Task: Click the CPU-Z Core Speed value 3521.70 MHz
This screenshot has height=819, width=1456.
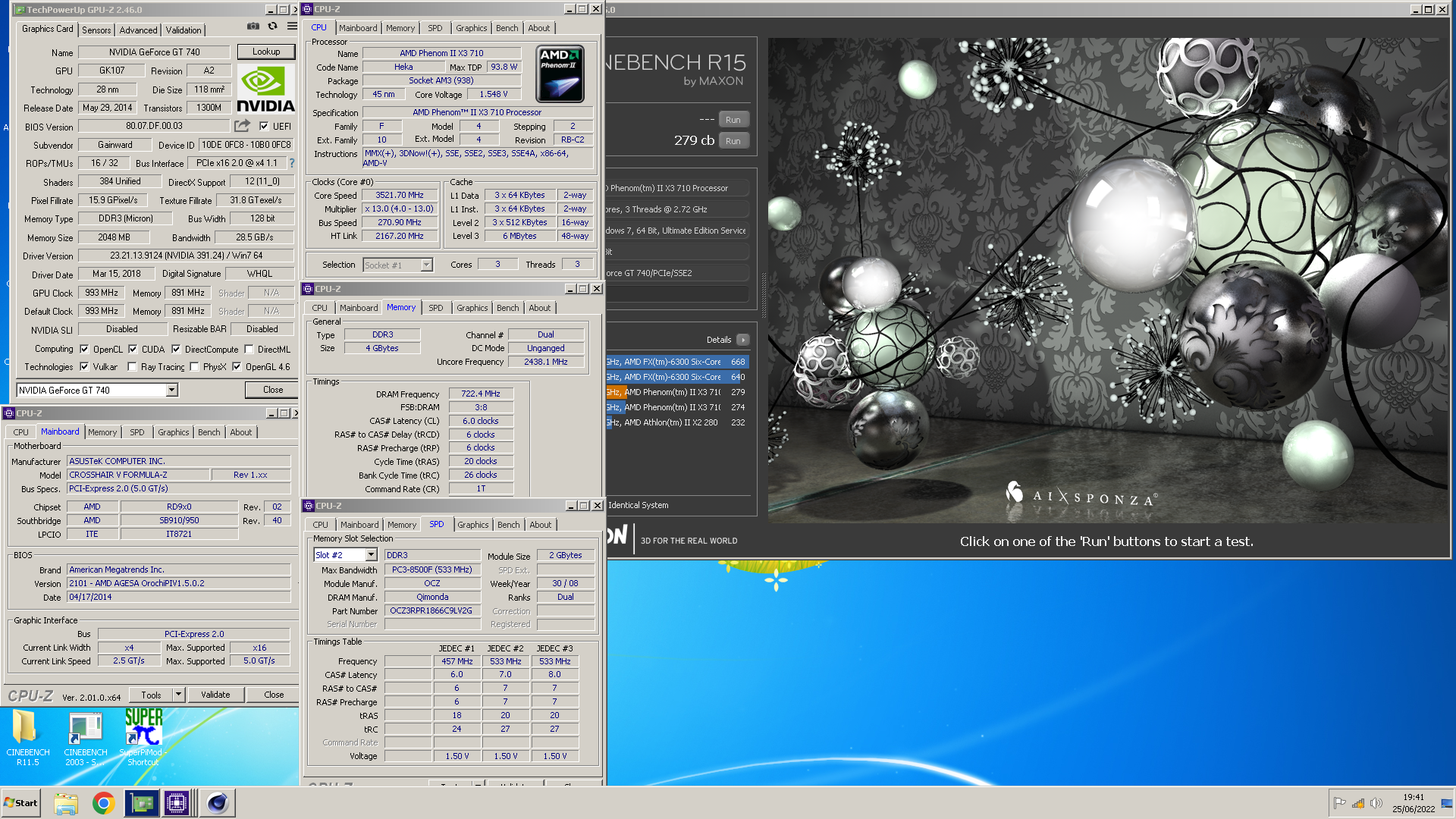Action: click(400, 195)
